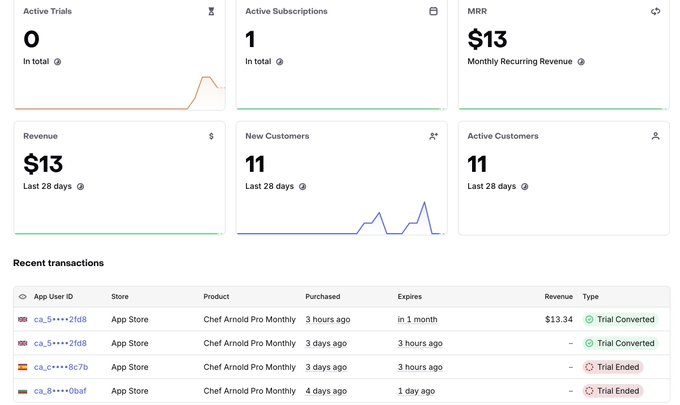Click '4 days ago' purchased value

click(x=326, y=391)
